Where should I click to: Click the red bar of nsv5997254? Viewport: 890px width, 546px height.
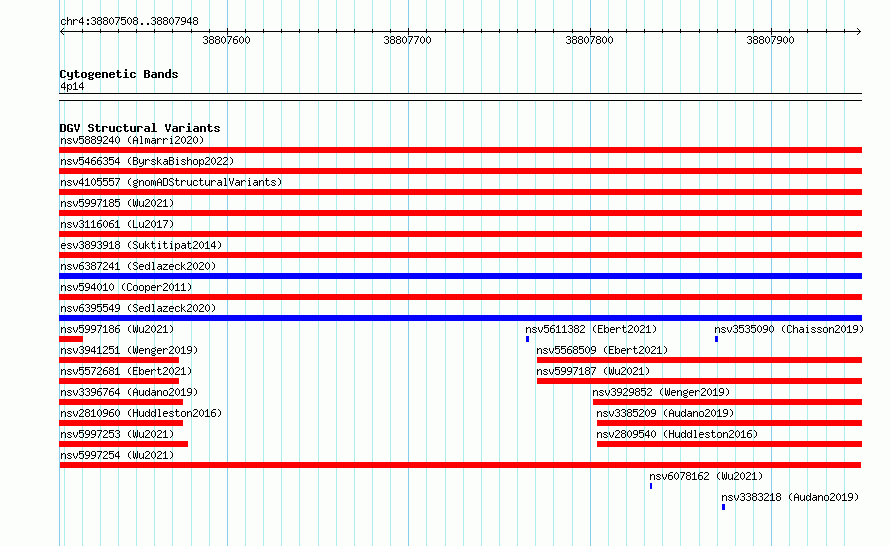click(460, 465)
